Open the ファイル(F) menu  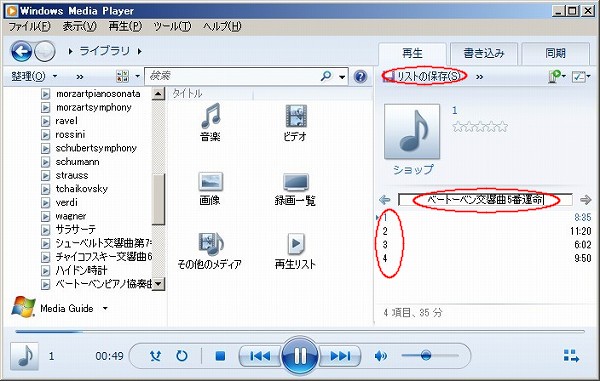click(29, 26)
